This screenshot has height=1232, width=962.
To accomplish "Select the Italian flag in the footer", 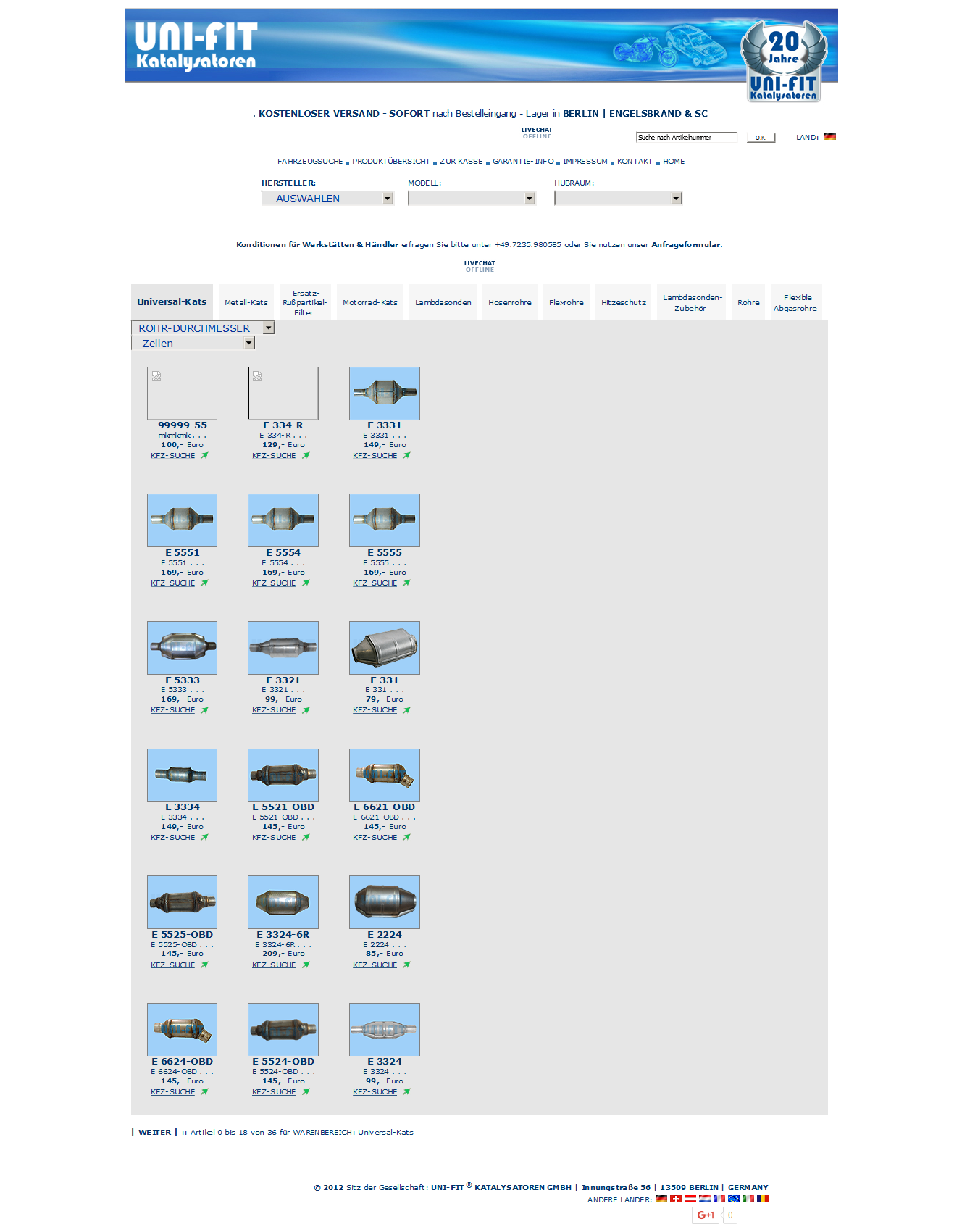I will point(748,1199).
